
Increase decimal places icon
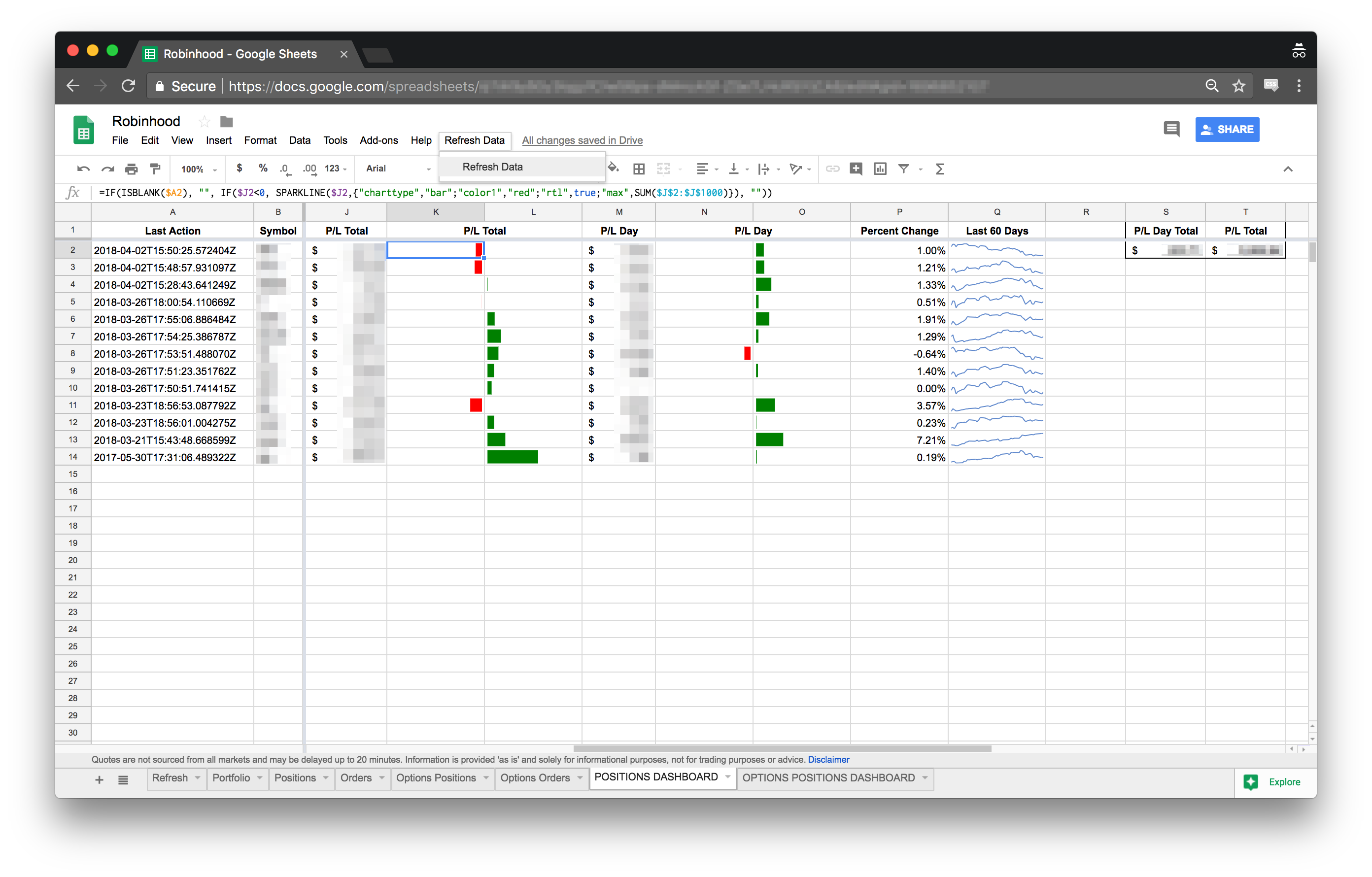(309, 169)
